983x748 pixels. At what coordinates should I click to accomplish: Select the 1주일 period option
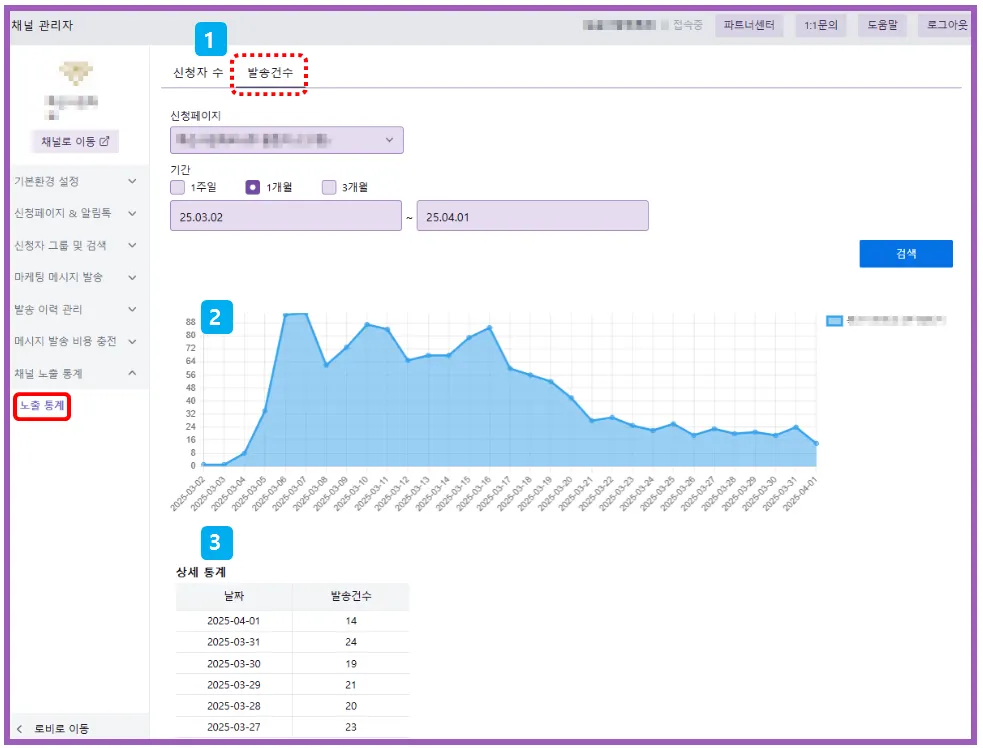pos(178,187)
